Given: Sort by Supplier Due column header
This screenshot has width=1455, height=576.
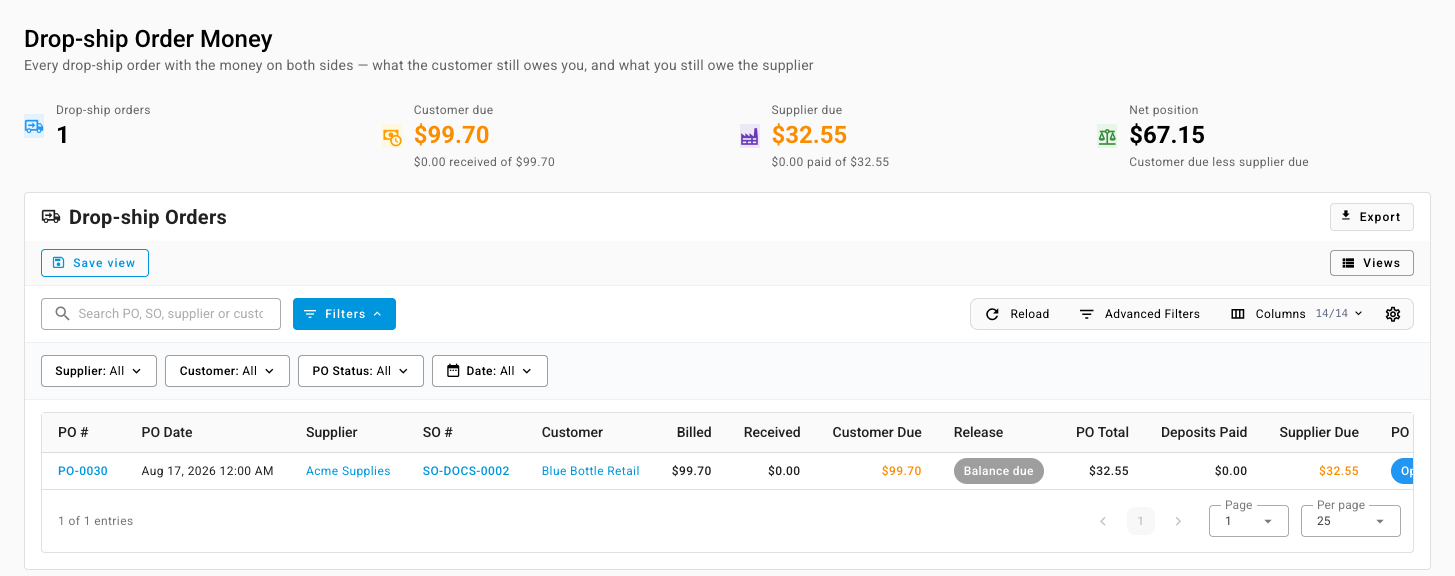Looking at the screenshot, I should coord(1319,433).
